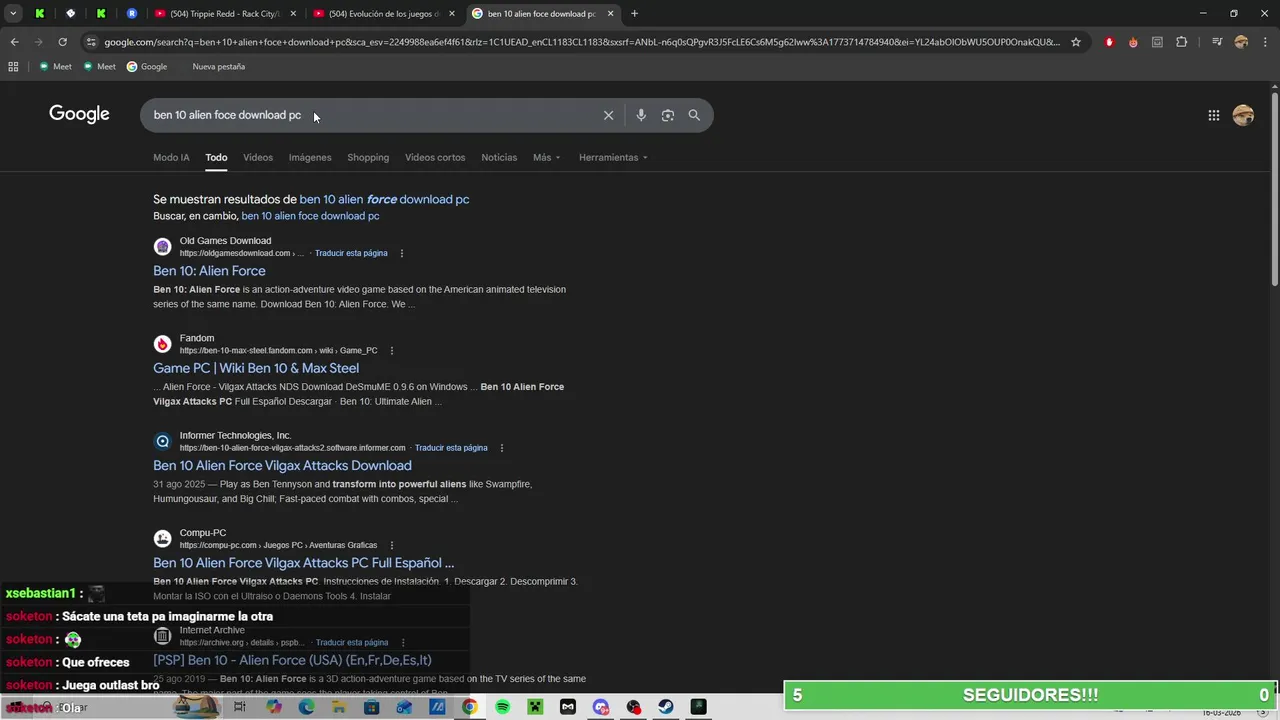Screen dimensions: 1280x720
Task: Open the Google account avatar on results page
Action: pos(1243,115)
